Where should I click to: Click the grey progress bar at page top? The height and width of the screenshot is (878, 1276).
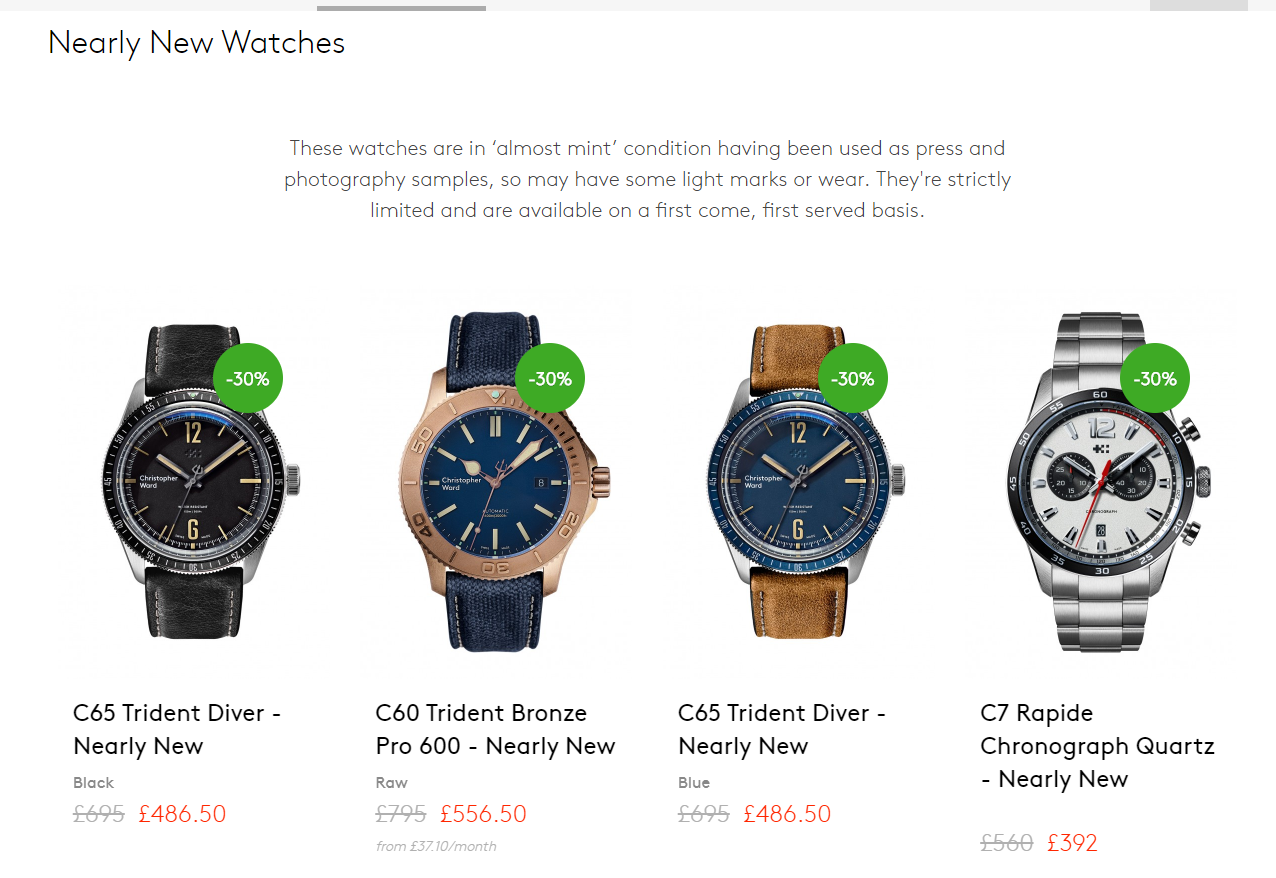tap(401, 8)
